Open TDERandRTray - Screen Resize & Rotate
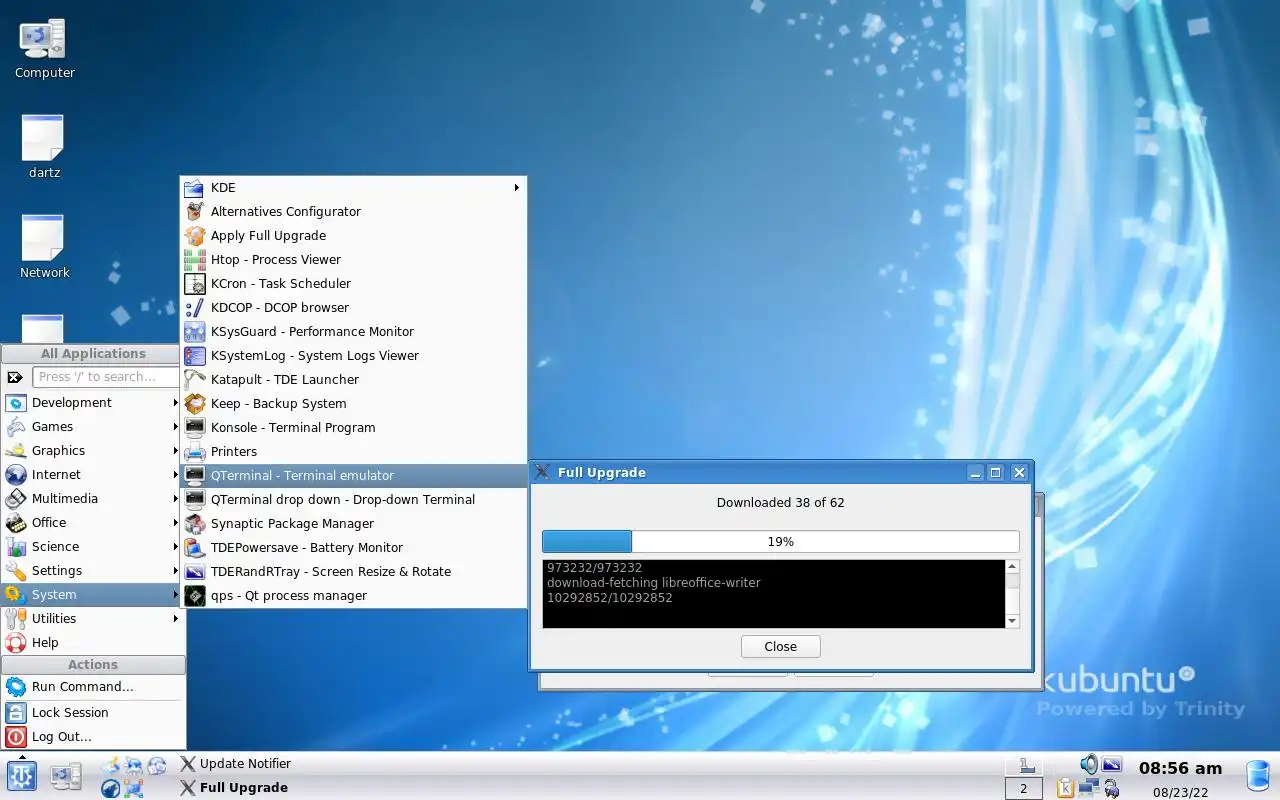Screen dimensions: 1280x800 point(354,572)
